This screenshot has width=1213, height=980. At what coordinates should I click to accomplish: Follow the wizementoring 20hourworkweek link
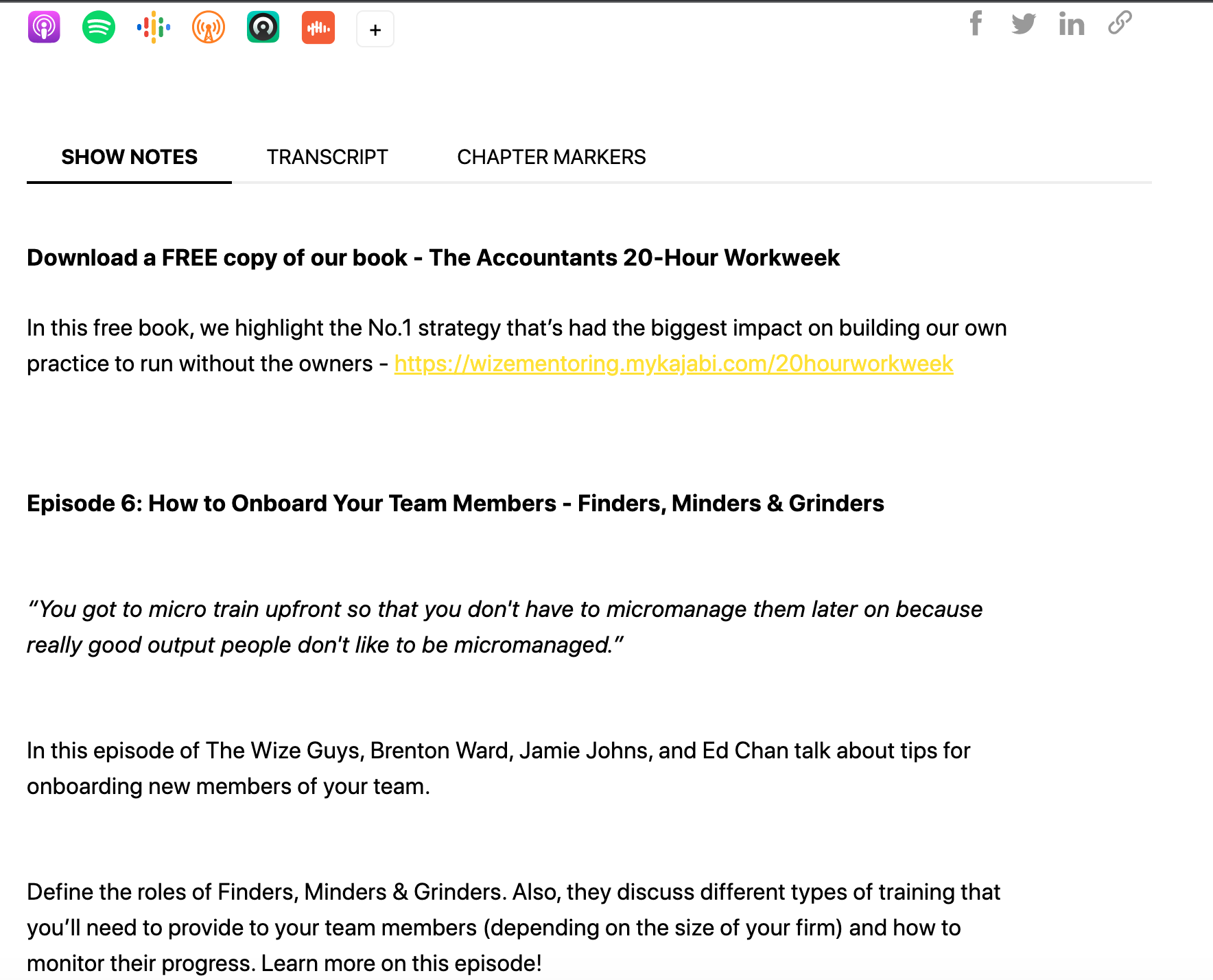pyautogui.click(x=674, y=364)
